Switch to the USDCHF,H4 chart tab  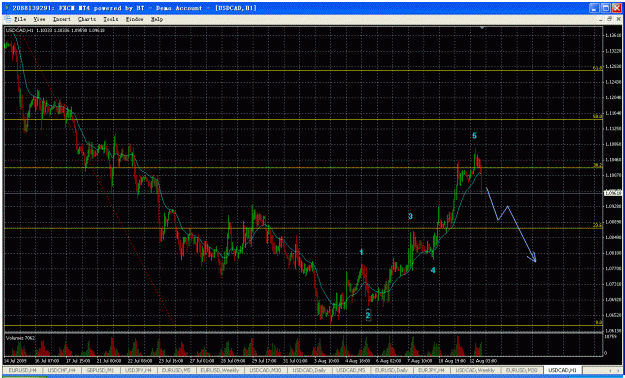(x=61, y=370)
